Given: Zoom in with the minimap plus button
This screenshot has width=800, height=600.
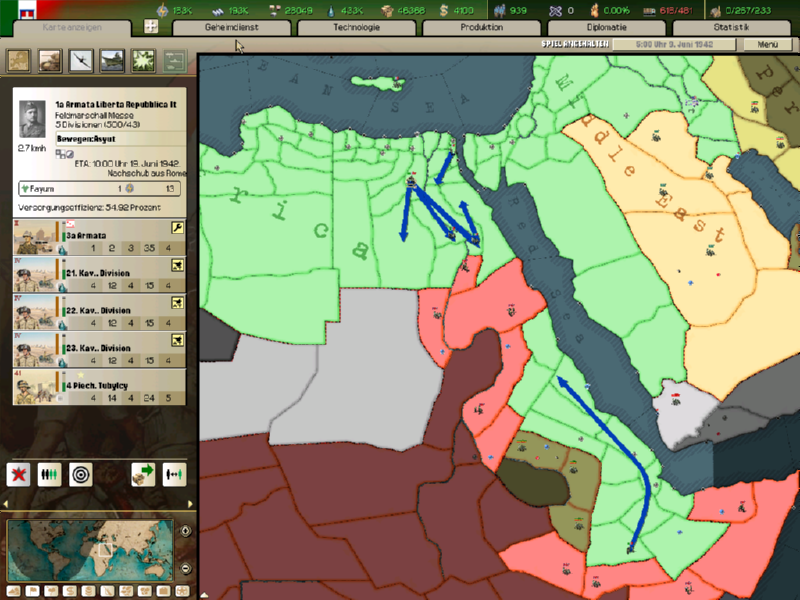Looking at the screenshot, I should (x=186, y=531).
